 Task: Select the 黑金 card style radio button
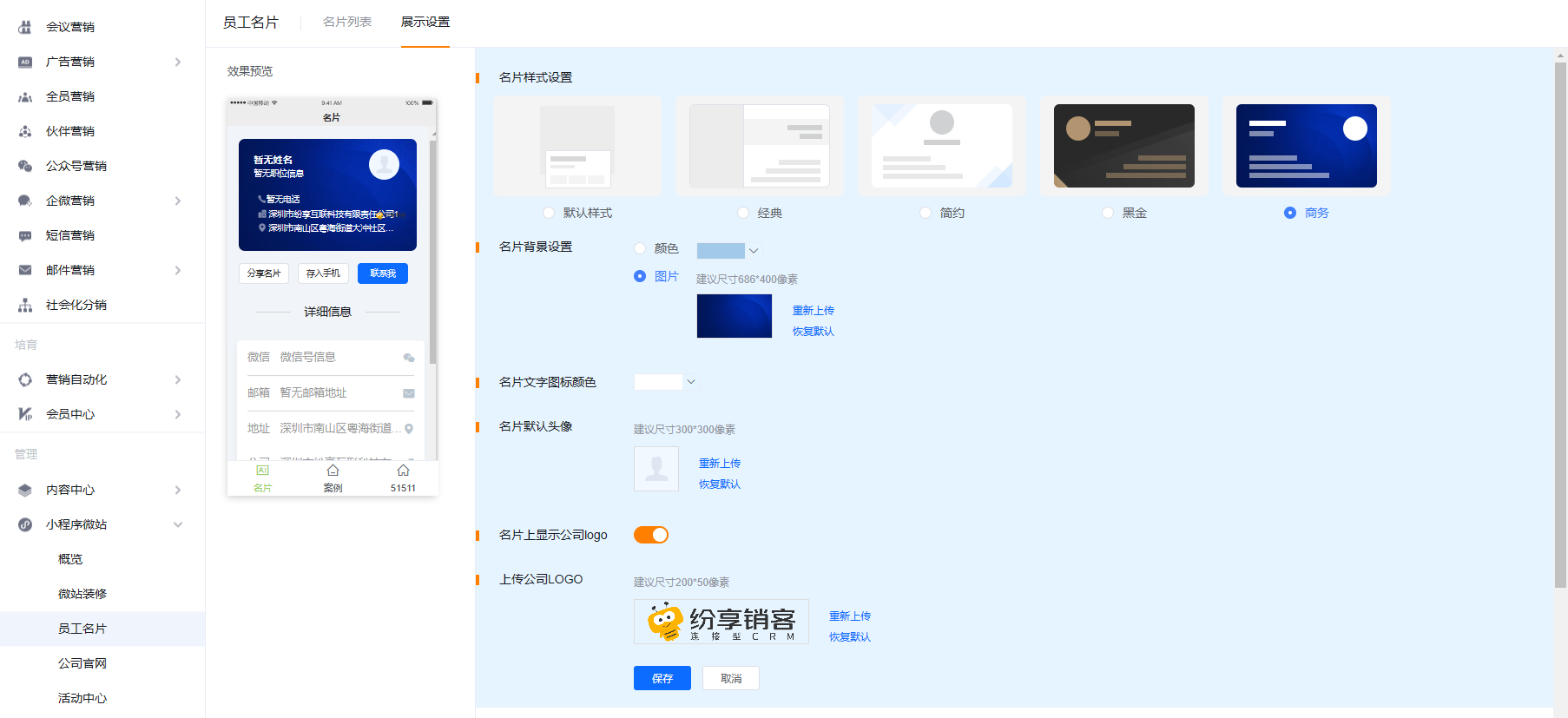point(1108,213)
